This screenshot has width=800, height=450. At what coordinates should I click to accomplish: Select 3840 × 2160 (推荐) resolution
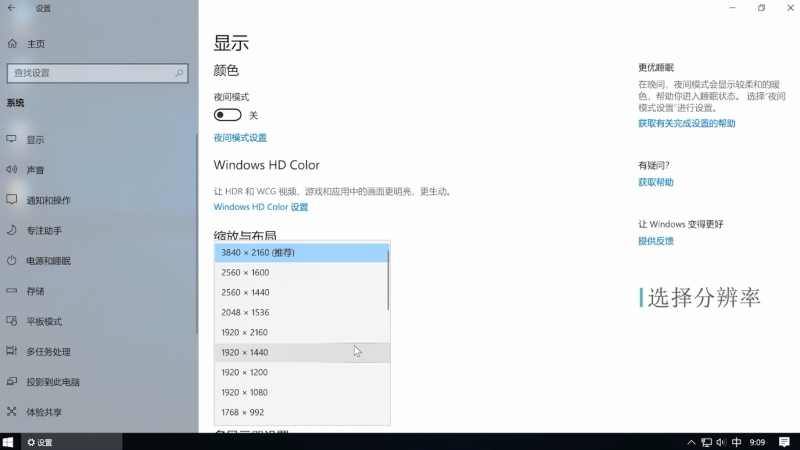[x=302, y=253]
